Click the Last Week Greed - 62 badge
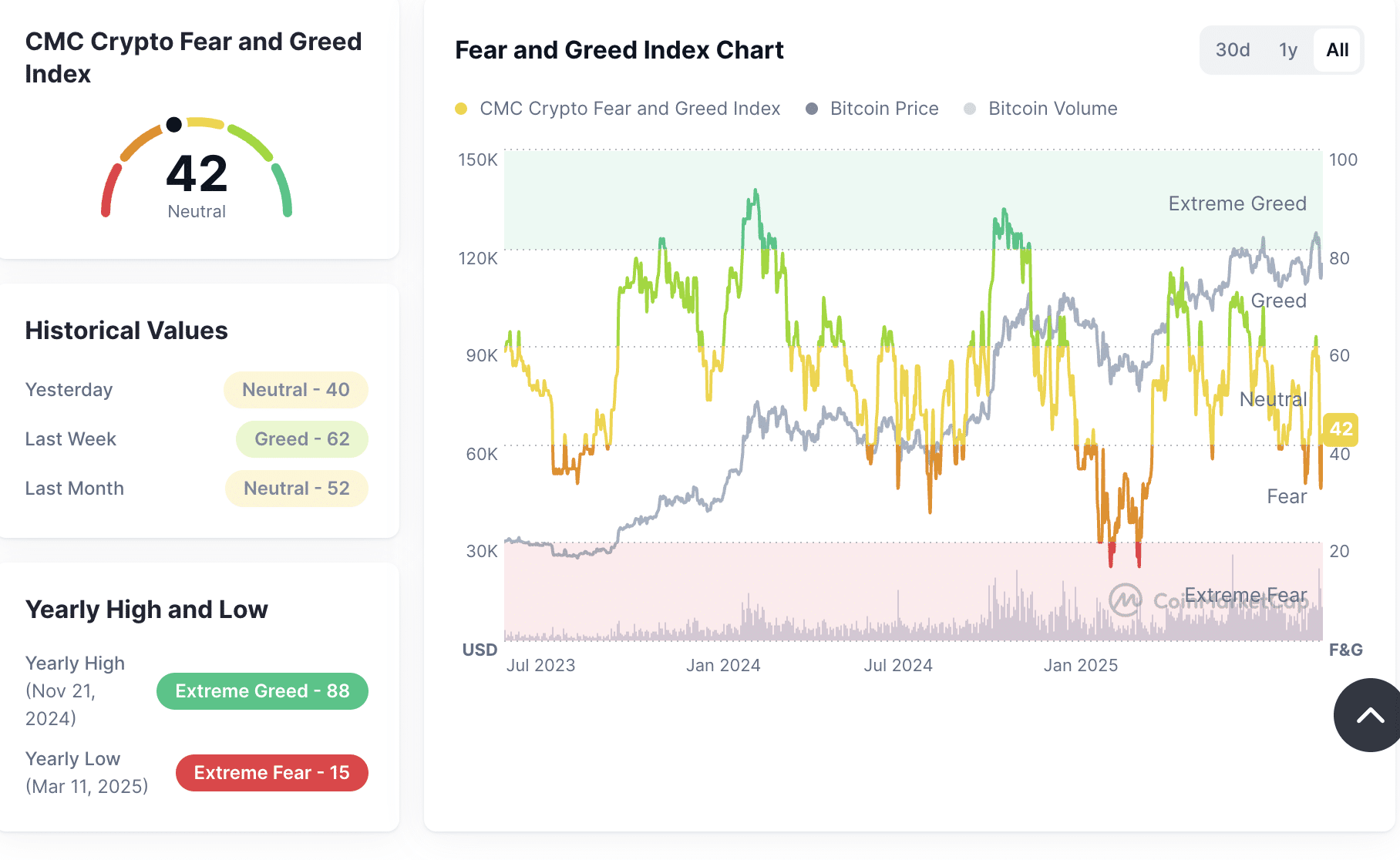Screen dimensions: 1400x860 pyautogui.click(x=302, y=439)
